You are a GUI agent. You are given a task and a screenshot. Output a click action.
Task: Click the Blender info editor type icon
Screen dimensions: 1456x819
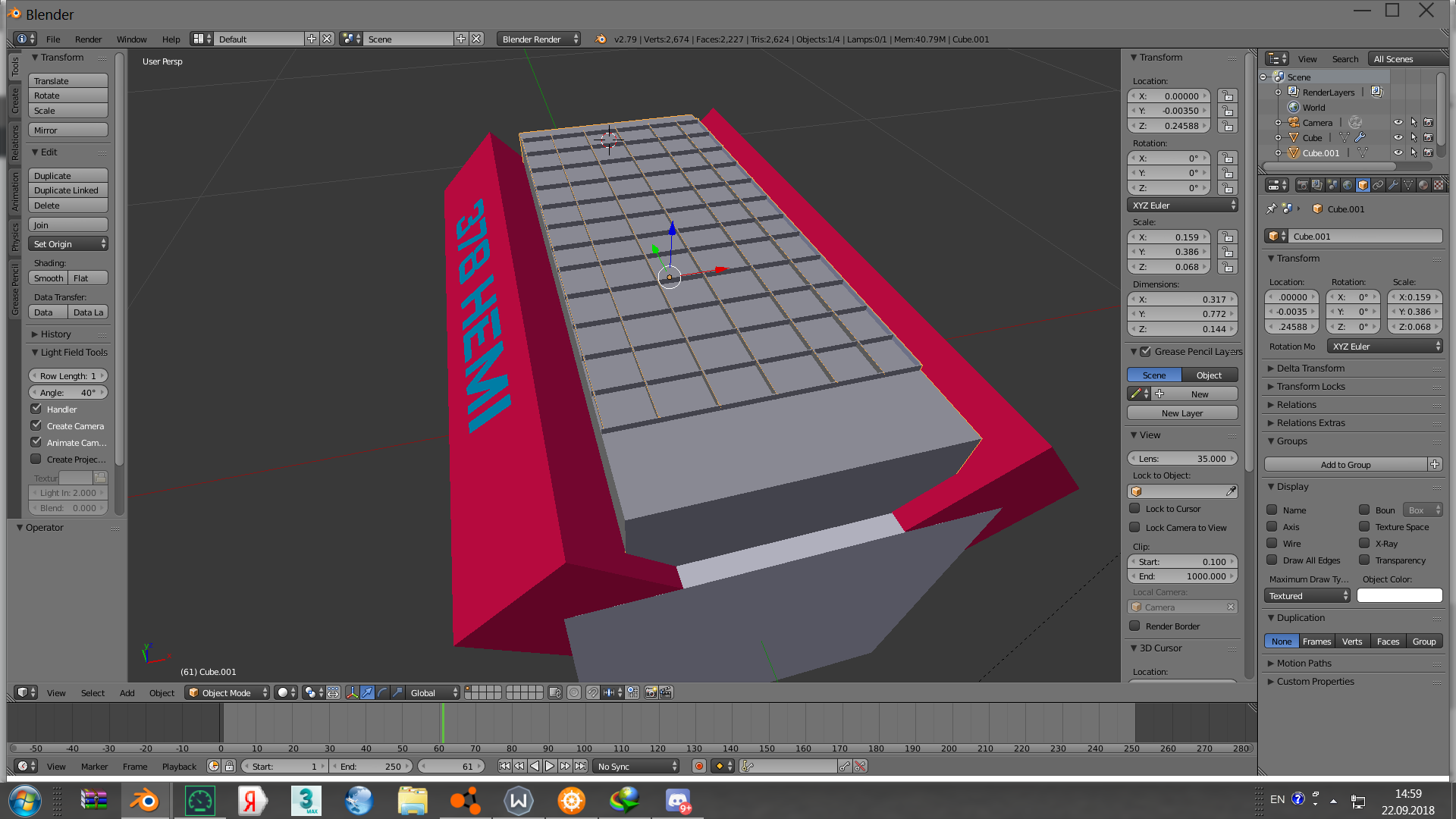tap(25, 39)
